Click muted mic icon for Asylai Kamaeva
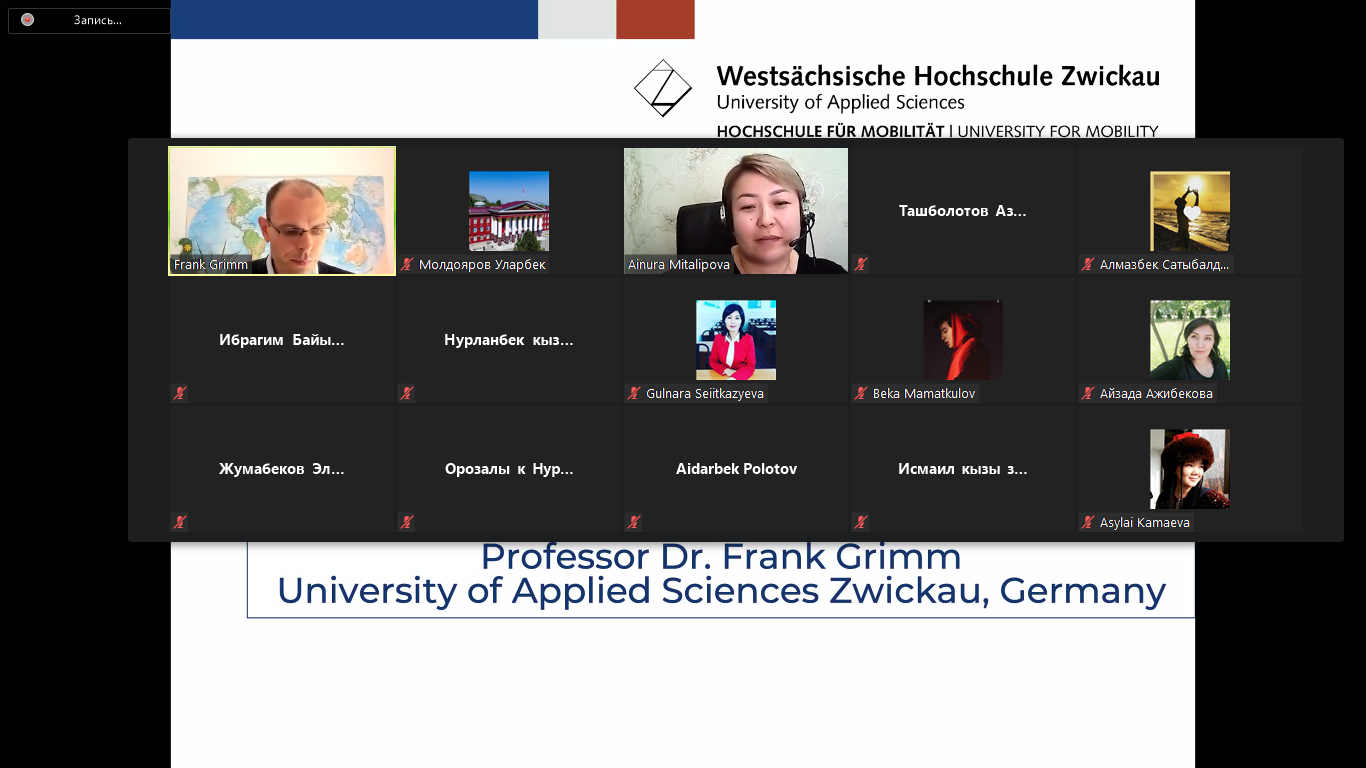The image size is (1366, 768). click(1088, 522)
